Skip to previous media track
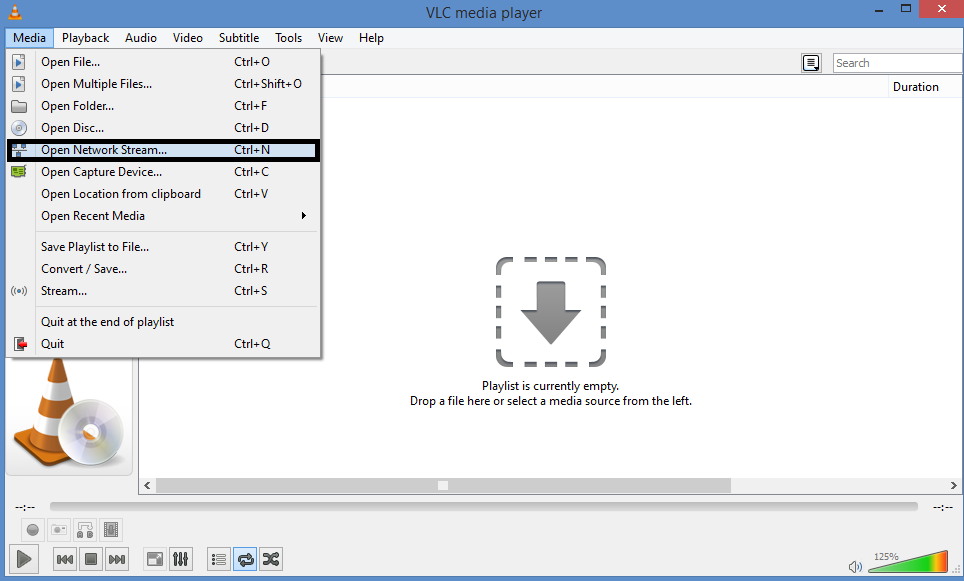 pos(65,559)
